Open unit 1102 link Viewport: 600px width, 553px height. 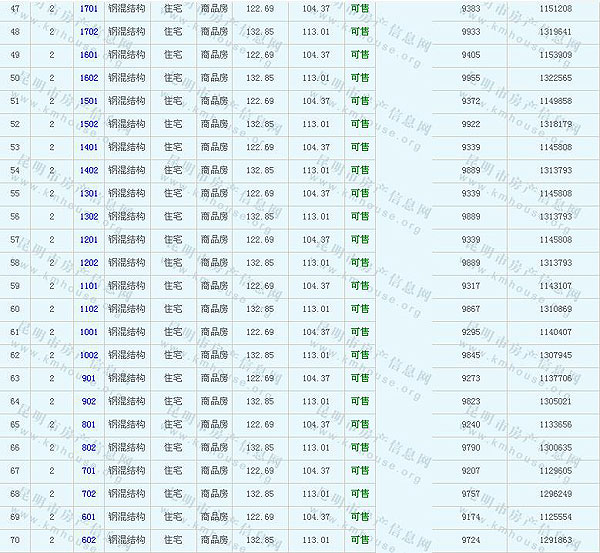point(89,309)
